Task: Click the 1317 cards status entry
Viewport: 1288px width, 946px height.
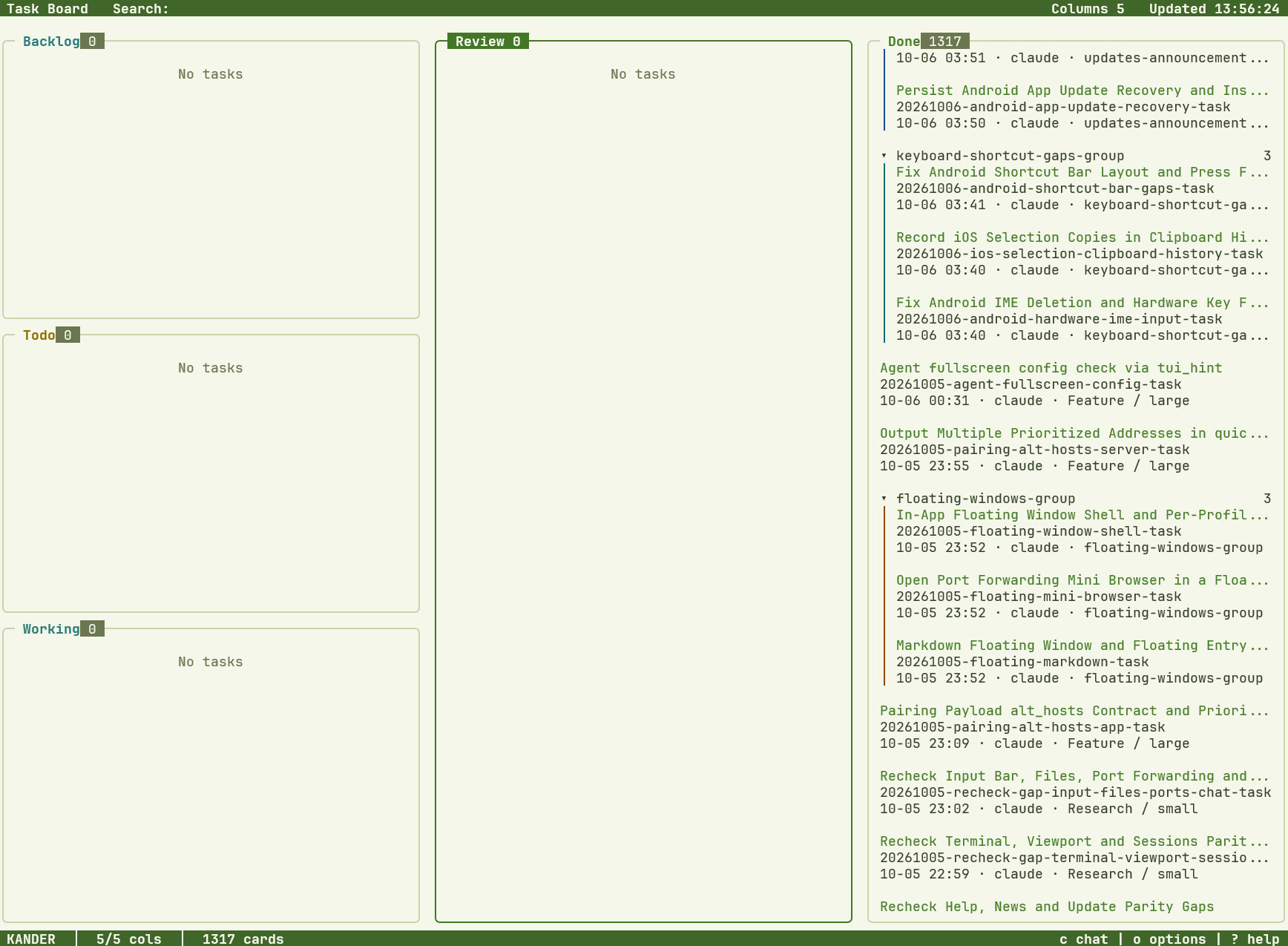Action: [243, 939]
